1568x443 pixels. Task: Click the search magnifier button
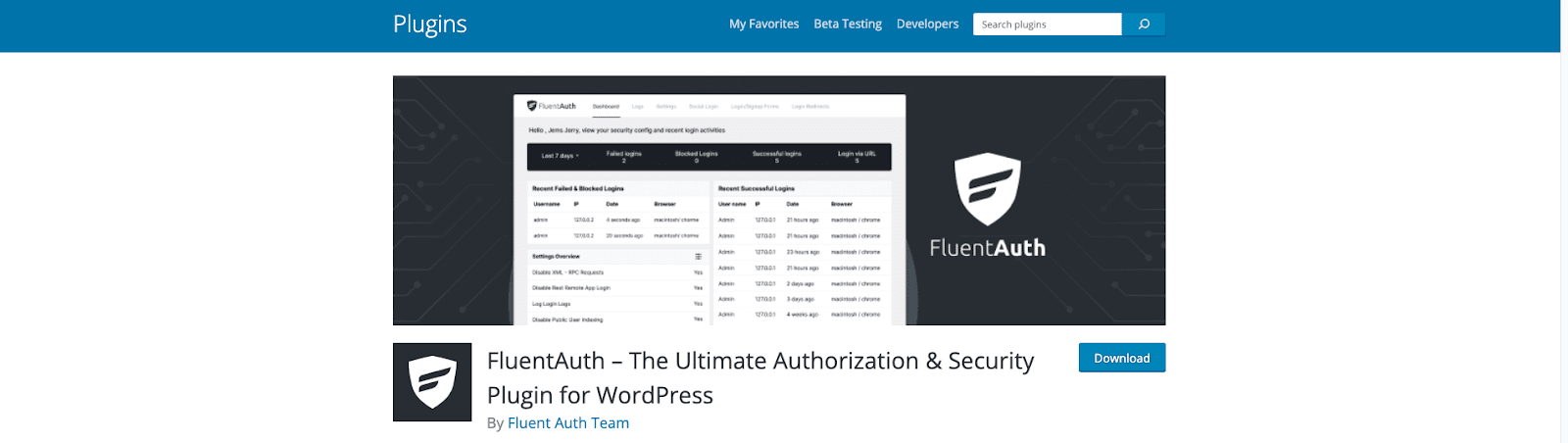pyautogui.click(x=1144, y=25)
